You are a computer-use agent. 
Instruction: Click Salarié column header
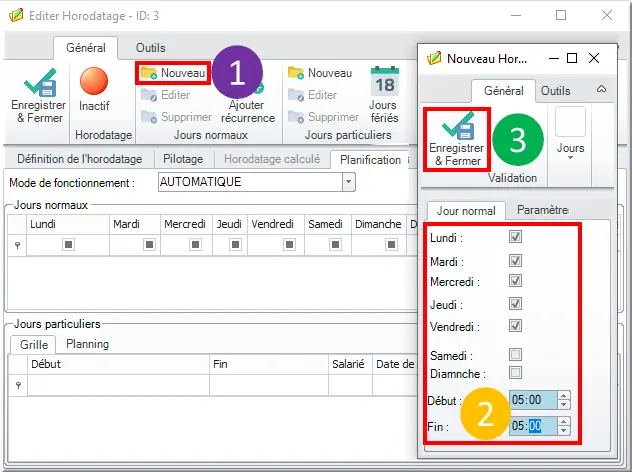[x=350, y=364]
